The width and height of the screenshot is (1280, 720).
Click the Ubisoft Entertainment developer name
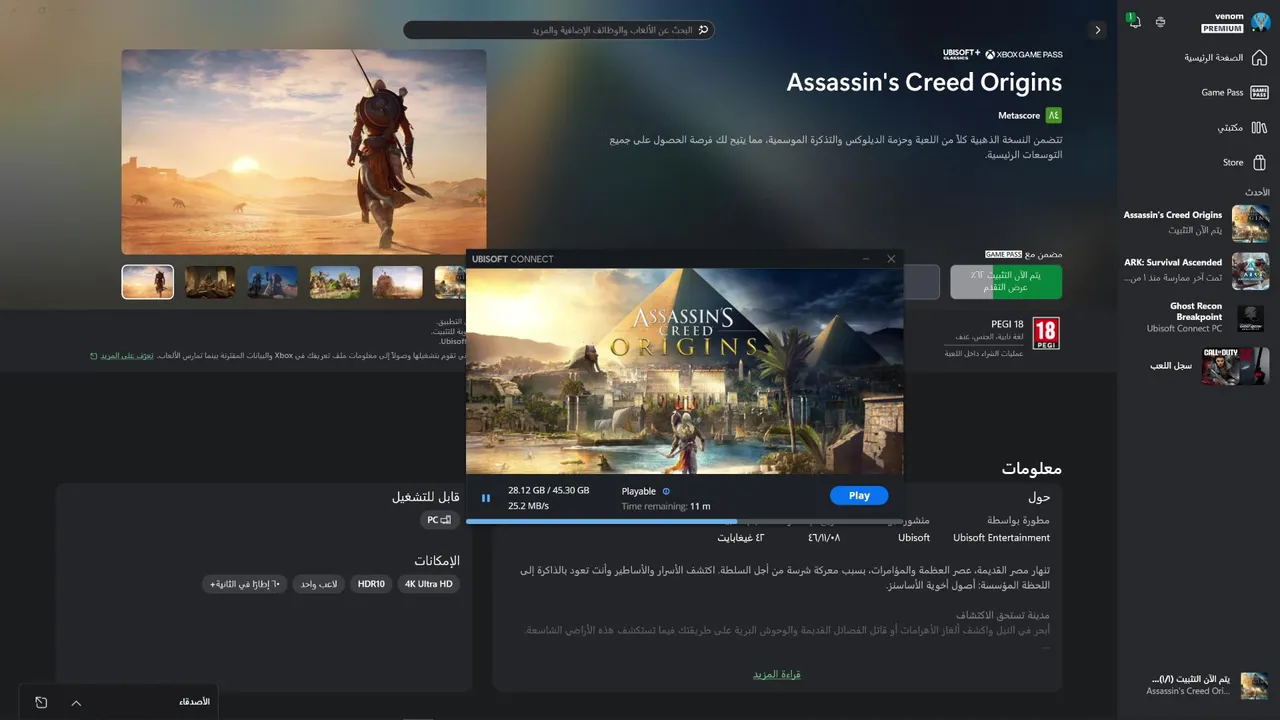1001,538
